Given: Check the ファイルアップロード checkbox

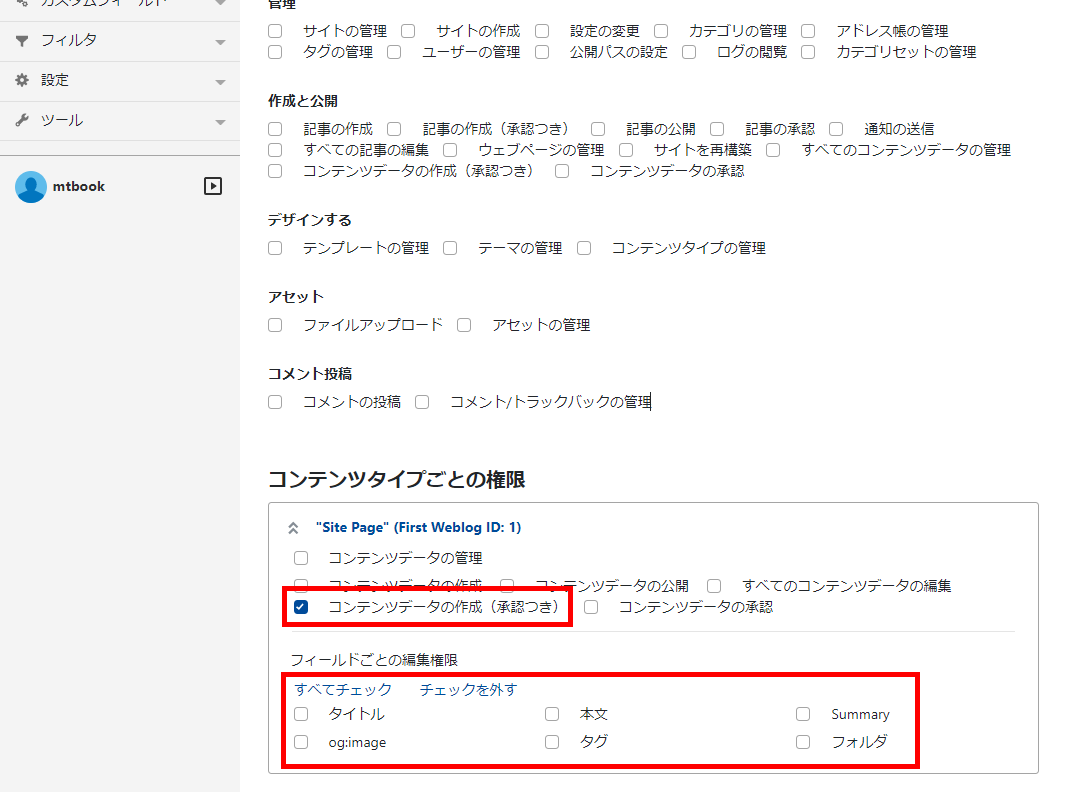Looking at the screenshot, I should coord(275,325).
